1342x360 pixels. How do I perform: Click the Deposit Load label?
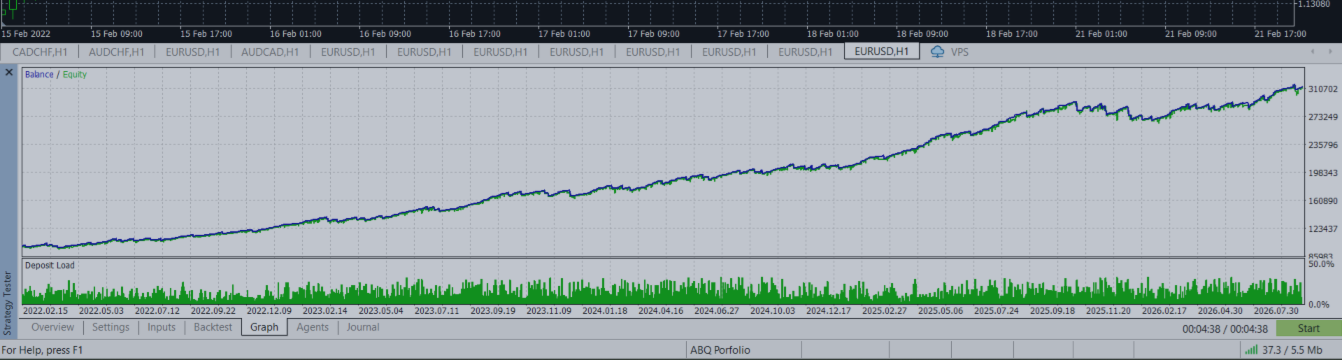(49, 266)
